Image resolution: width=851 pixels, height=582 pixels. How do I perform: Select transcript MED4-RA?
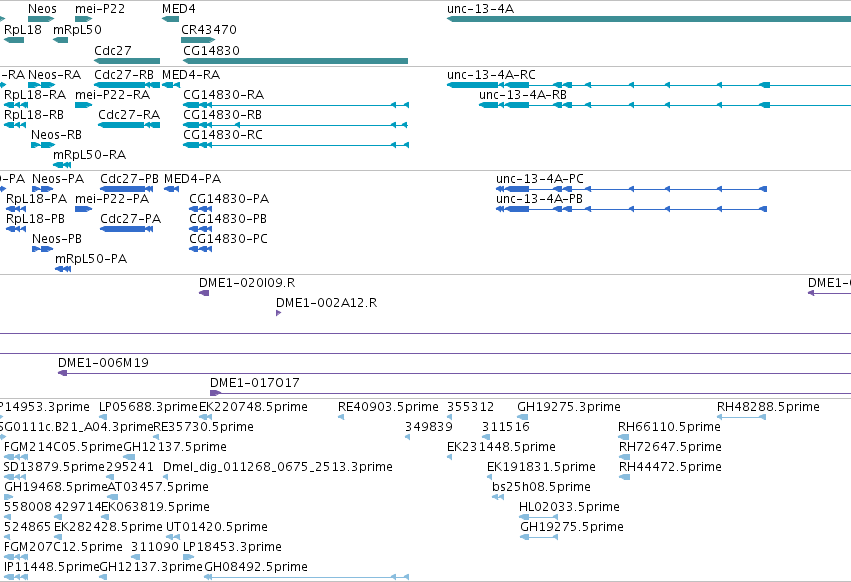point(171,85)
